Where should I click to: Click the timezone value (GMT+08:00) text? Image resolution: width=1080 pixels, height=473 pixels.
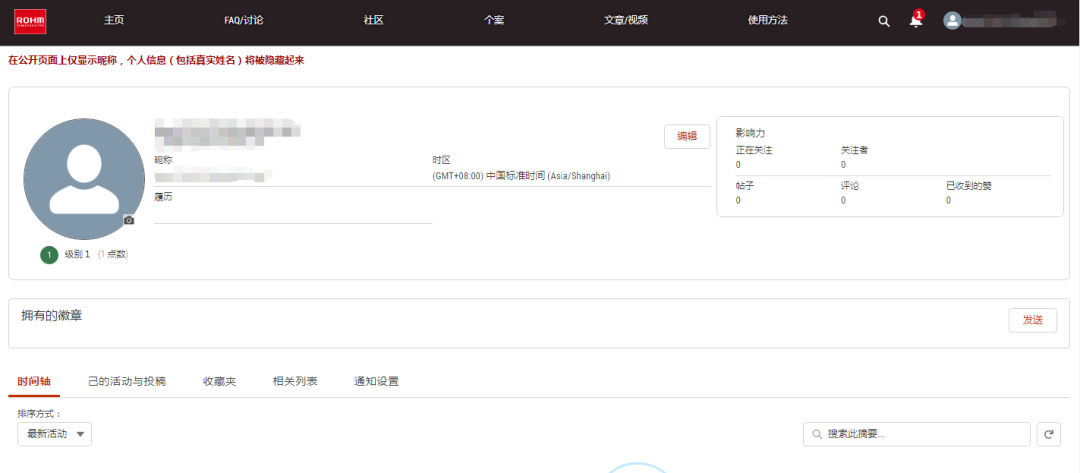pyautogui.click(x=521, y=176)
